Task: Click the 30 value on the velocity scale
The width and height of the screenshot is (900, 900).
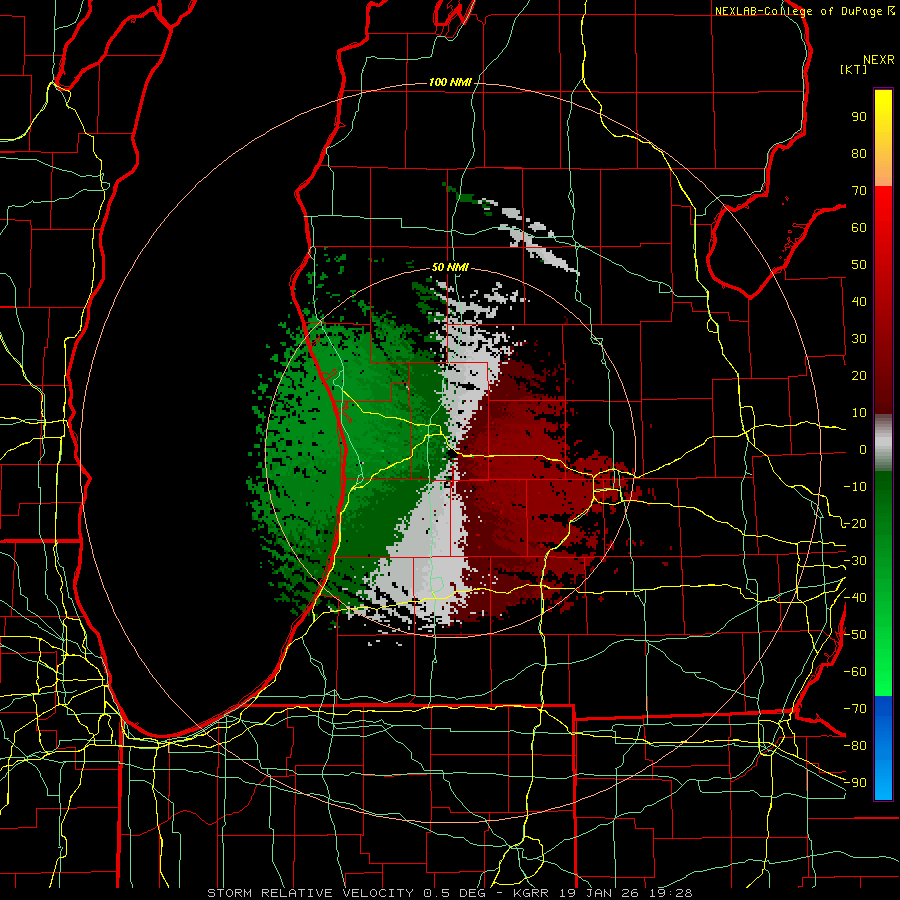Action: click(x=859, y=339)
